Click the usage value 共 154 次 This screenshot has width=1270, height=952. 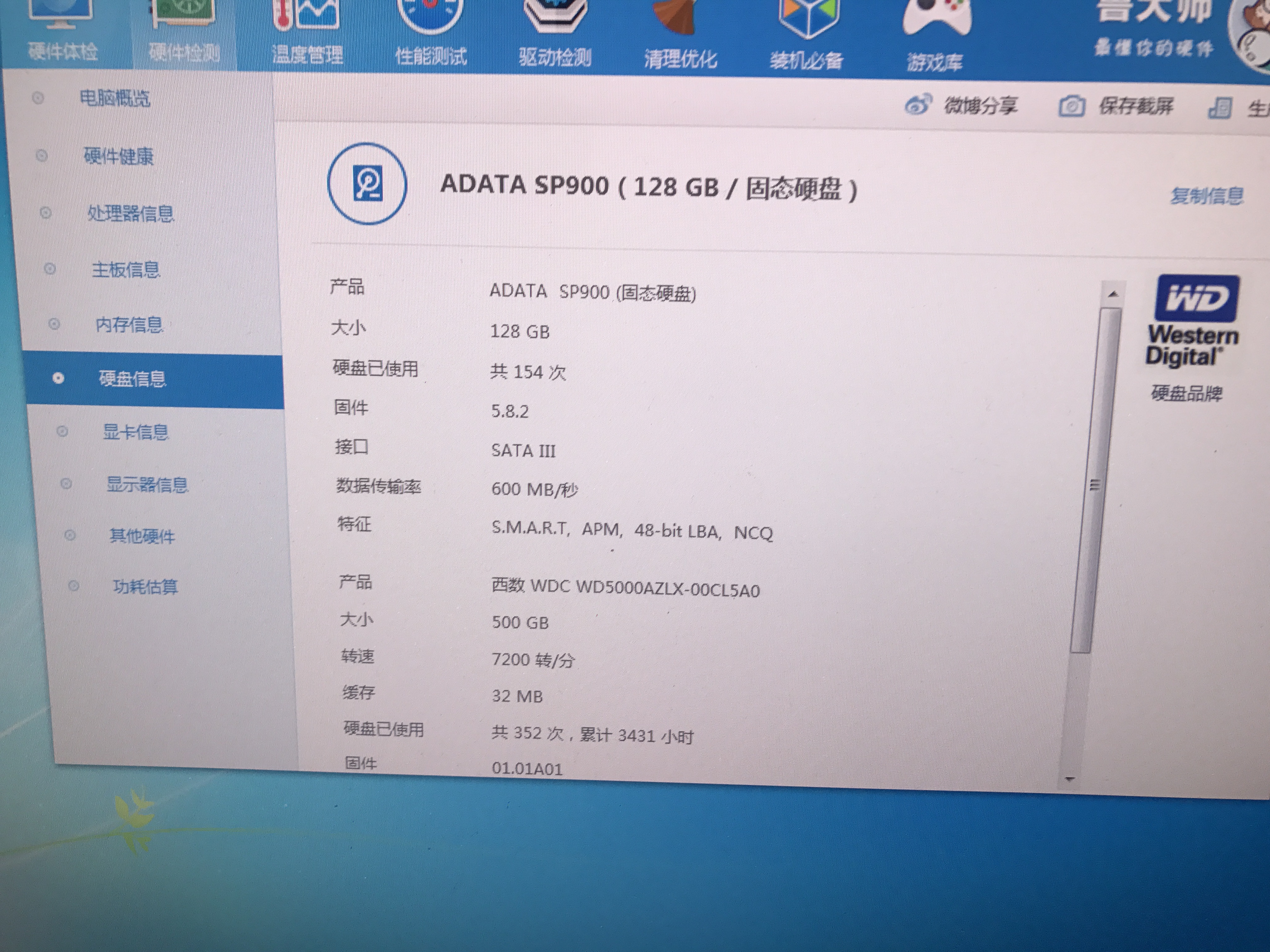click(528, 372)
